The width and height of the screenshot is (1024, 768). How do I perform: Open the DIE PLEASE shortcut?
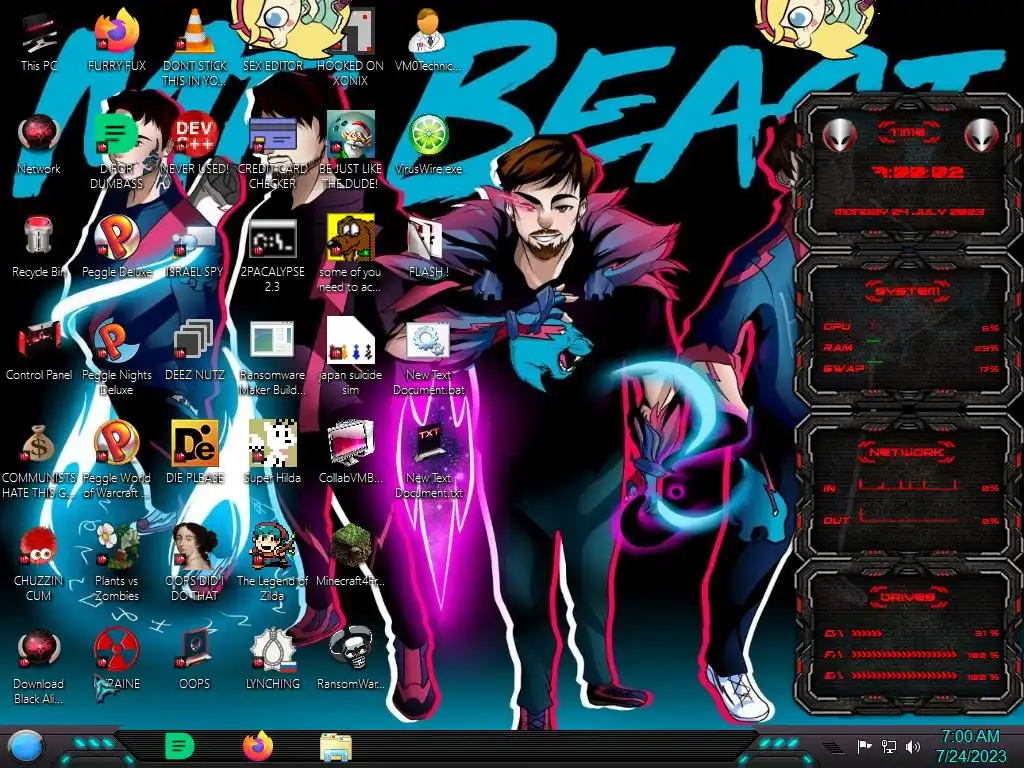(x=194, y=453)
